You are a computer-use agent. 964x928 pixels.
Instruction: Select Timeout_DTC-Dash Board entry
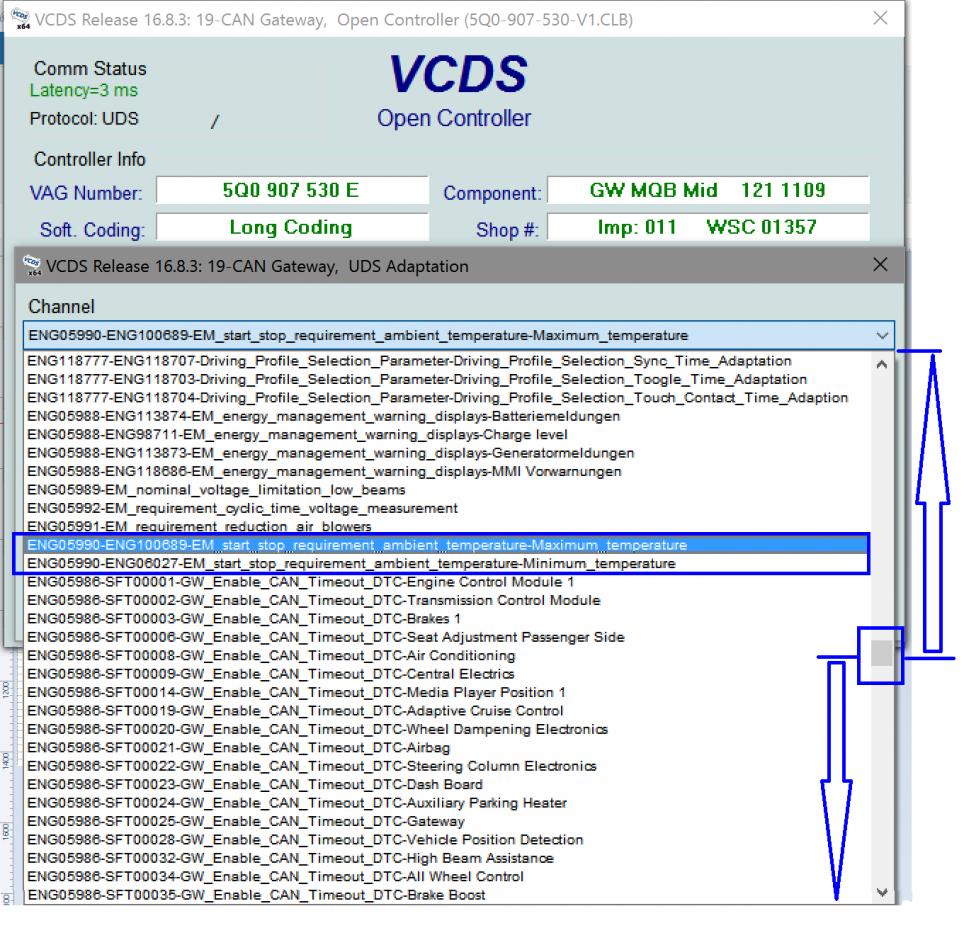click(x=448, y=785)
